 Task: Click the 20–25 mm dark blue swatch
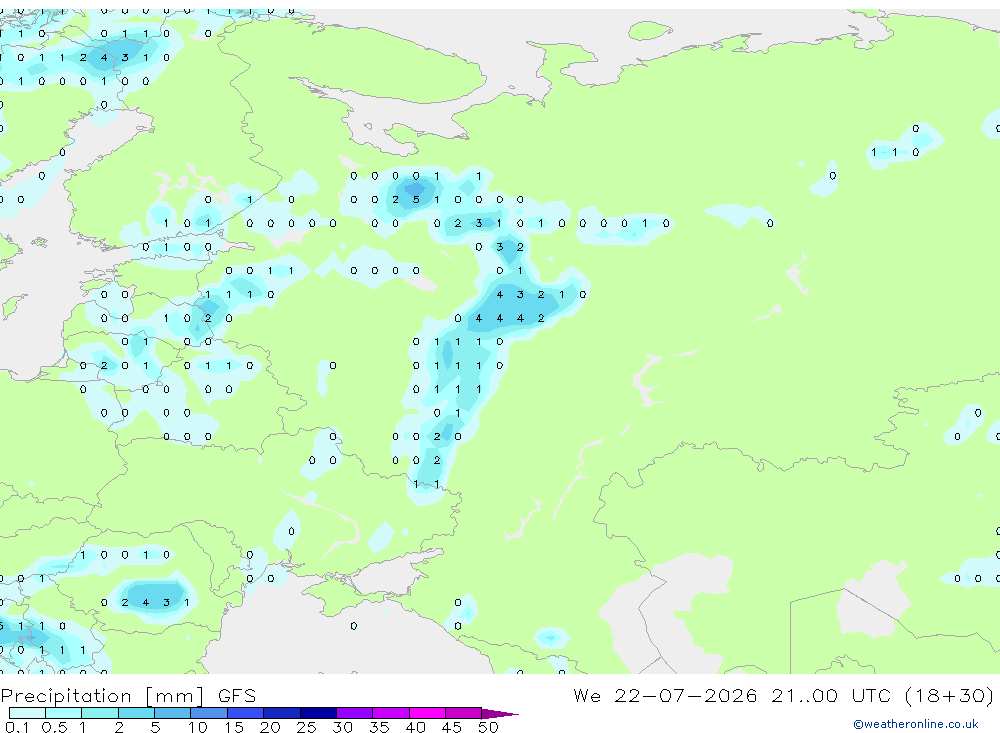(x=281, y=713)
